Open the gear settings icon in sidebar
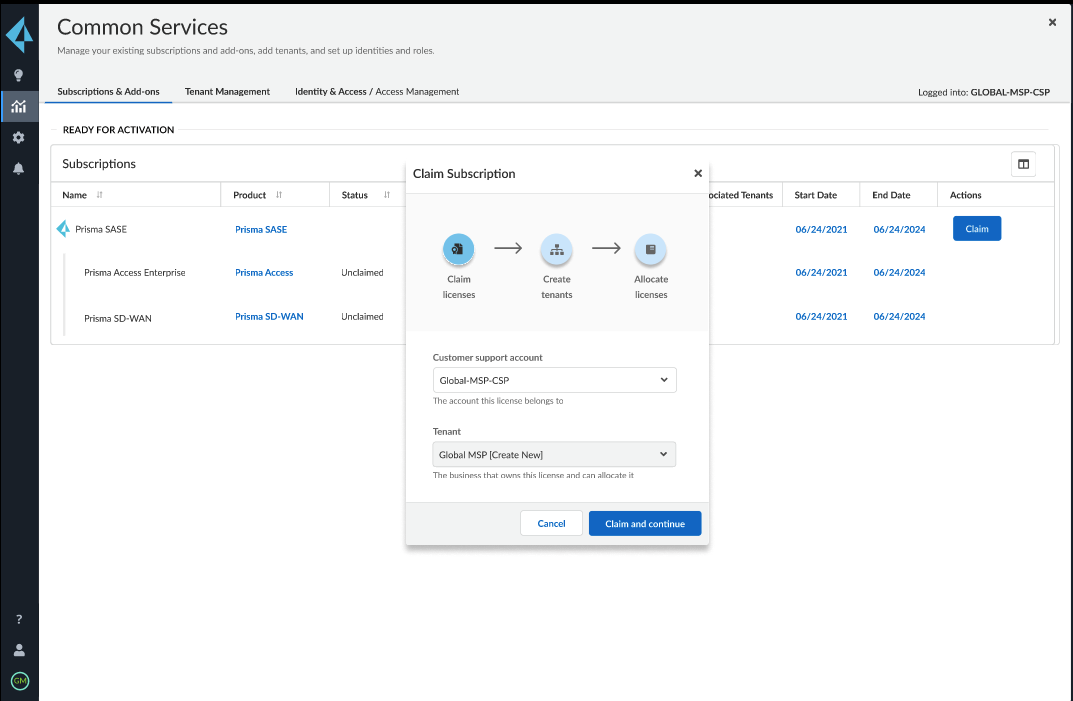The width and height of the screenshot is (1073, 701). pos(18,138)
